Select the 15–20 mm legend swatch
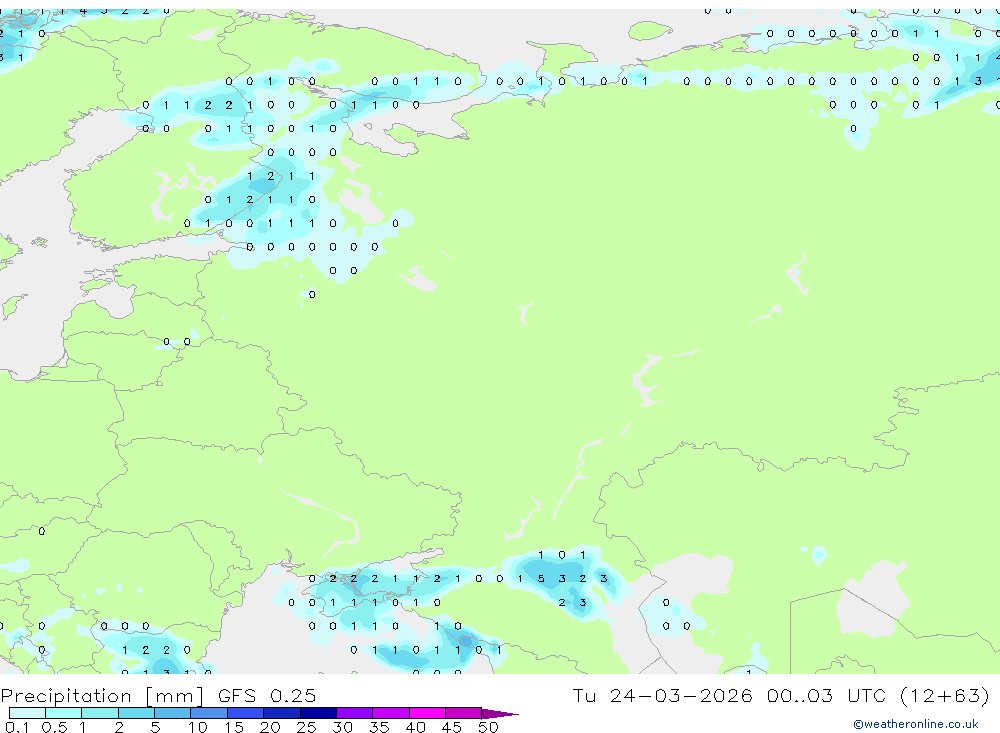 tap(246, 713)
